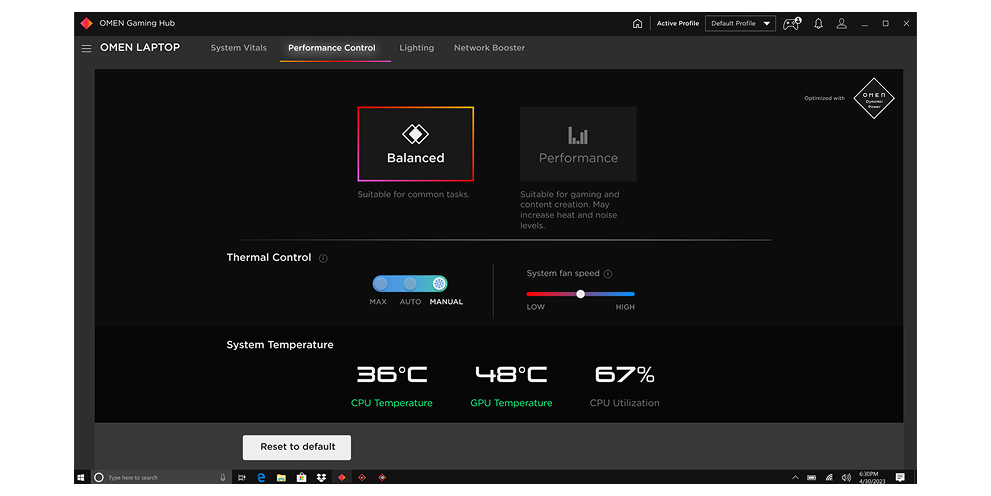Select the Performance mode tile
The width and height of the screenshot is (991, 496).
[x=578, y=144]
